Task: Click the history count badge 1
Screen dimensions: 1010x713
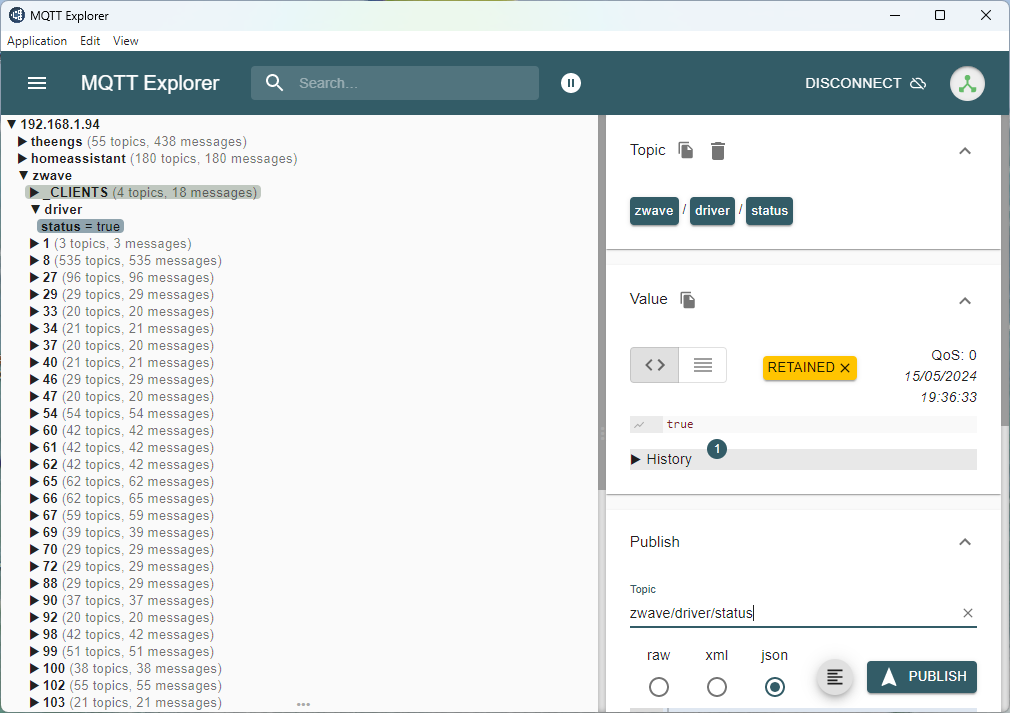Action: (x=717, y=449)
